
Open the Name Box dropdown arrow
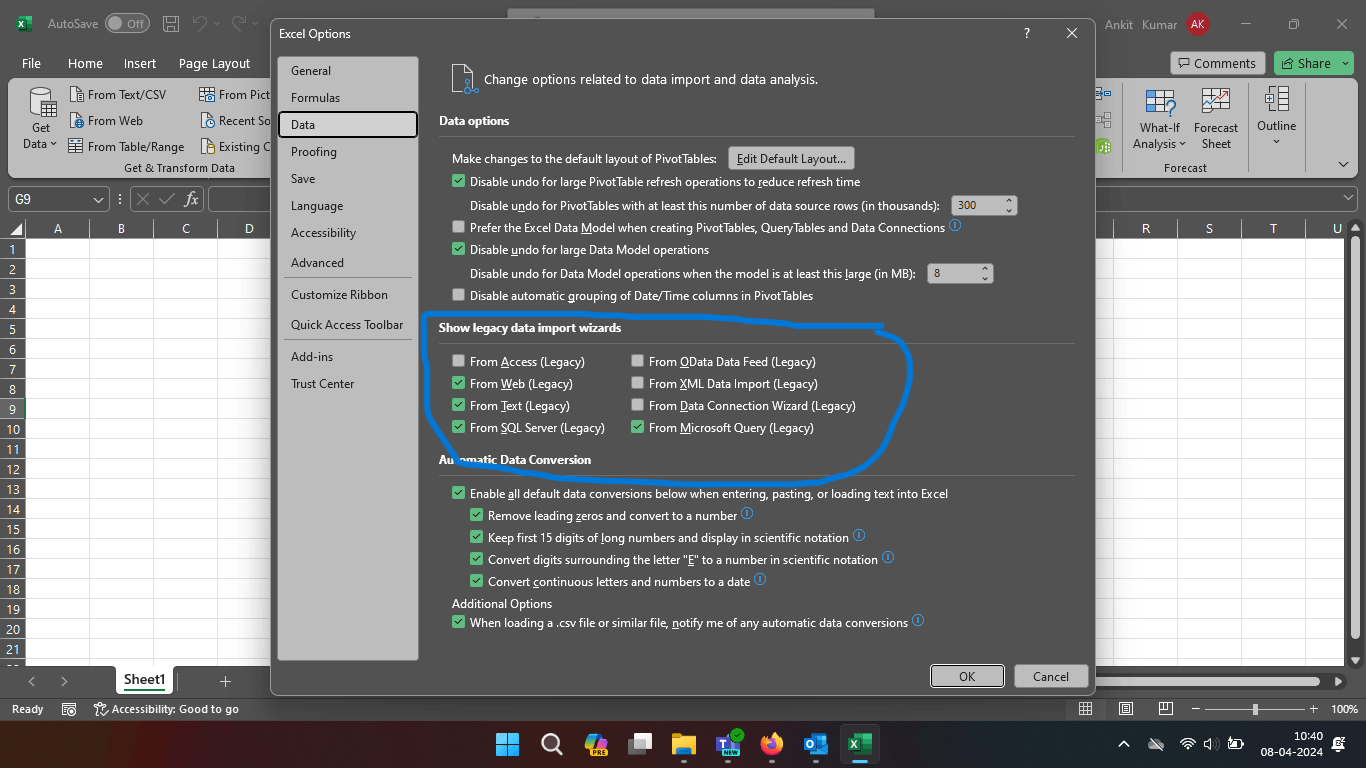click(x=98, y=200)
